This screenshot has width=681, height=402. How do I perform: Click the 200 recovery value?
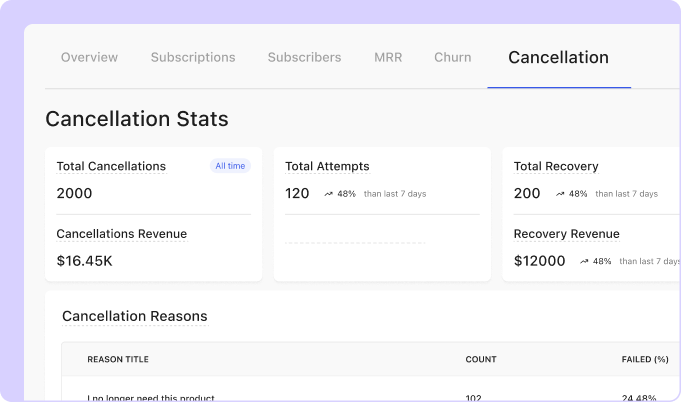point(527,193)
